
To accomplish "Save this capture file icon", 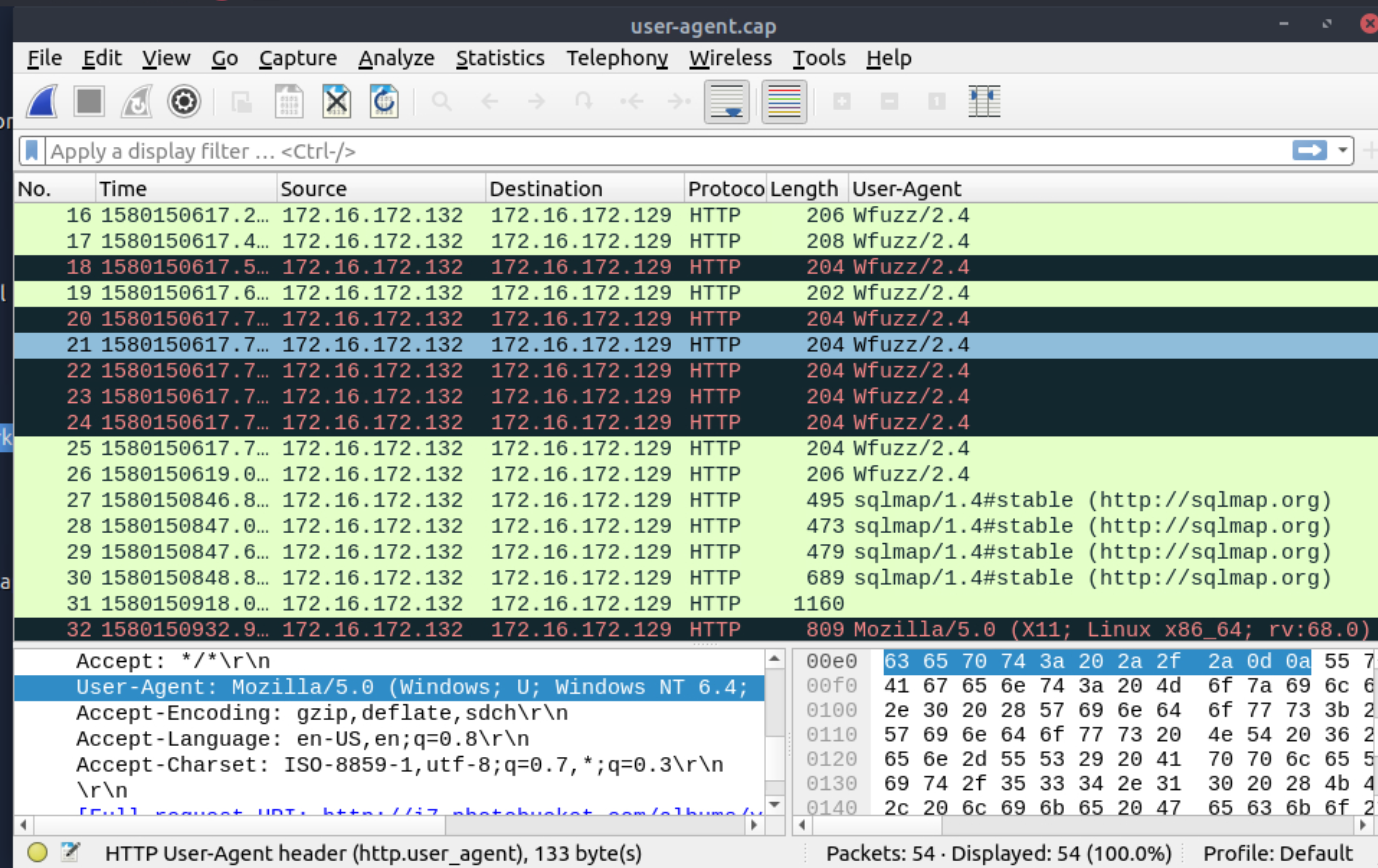I will [x=289, y=102].
